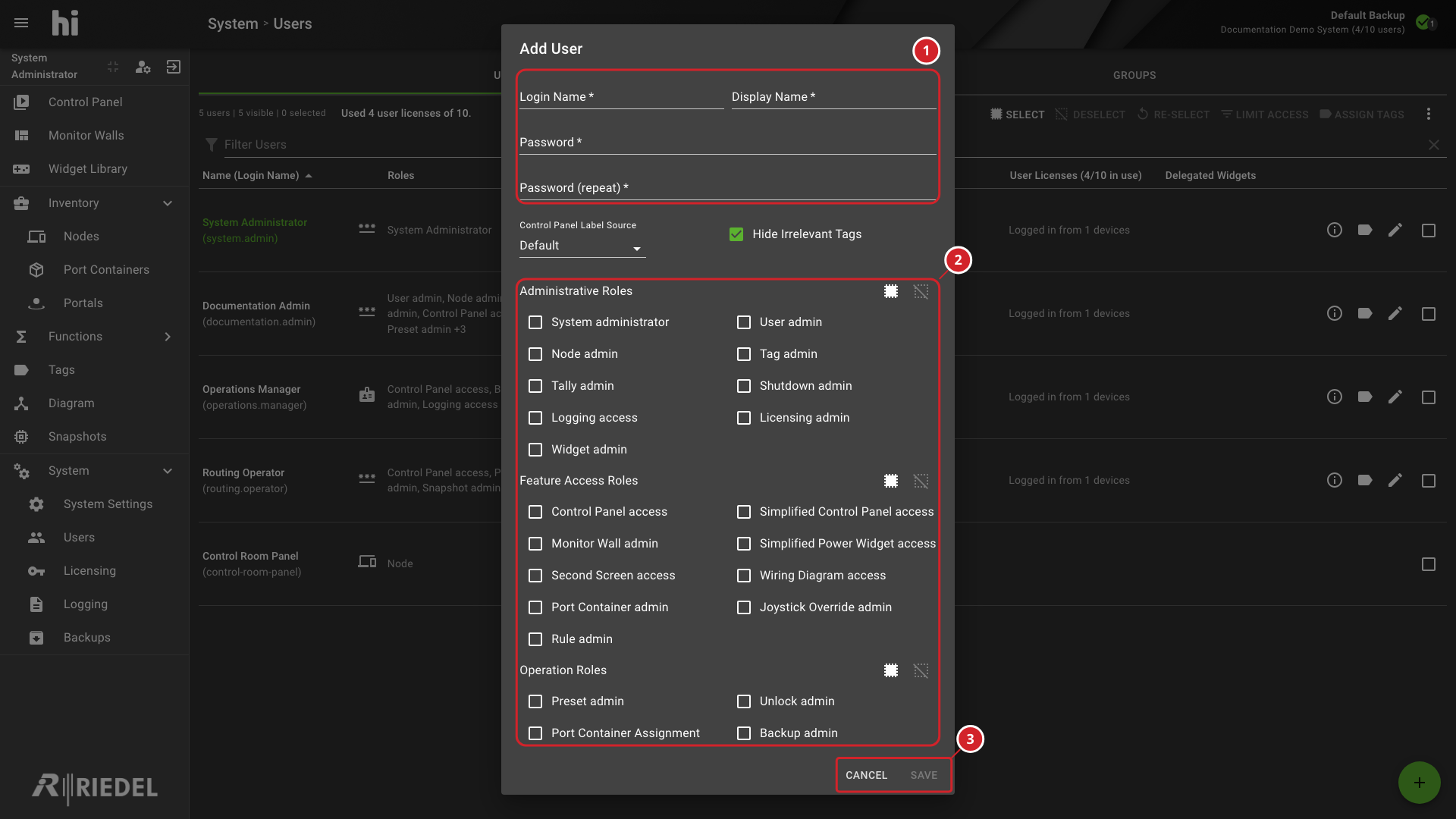Select checkbox for Control Room Panel row
The image size is (1456, 819).
[x=1429, y=564]
